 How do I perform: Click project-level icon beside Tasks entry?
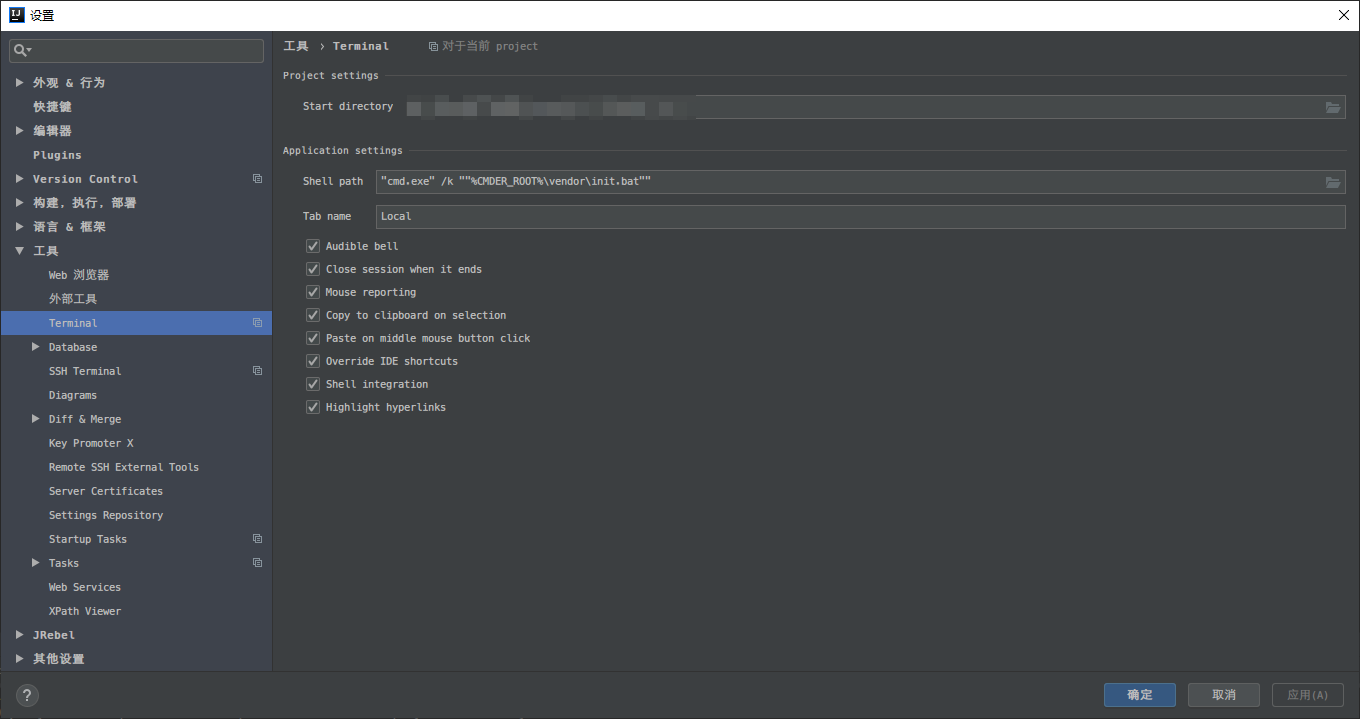tap(257, 563)
